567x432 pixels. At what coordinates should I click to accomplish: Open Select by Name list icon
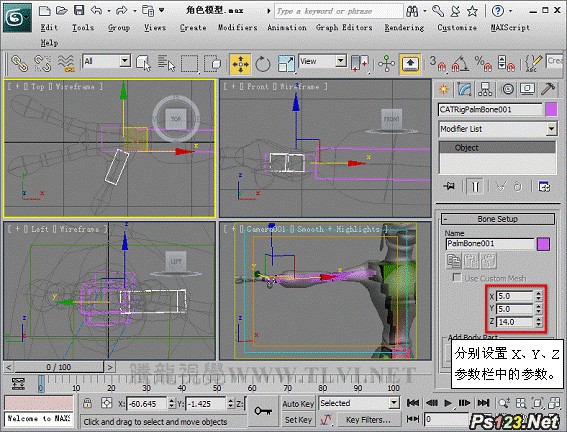click(166, 63)
